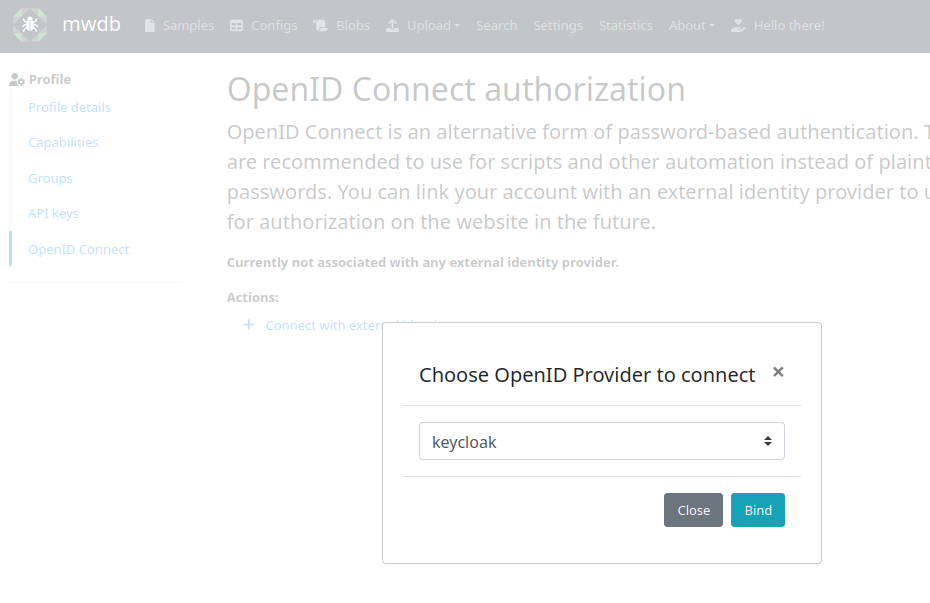Select OpenID Connect sidebar item

[x=78, y=249]
